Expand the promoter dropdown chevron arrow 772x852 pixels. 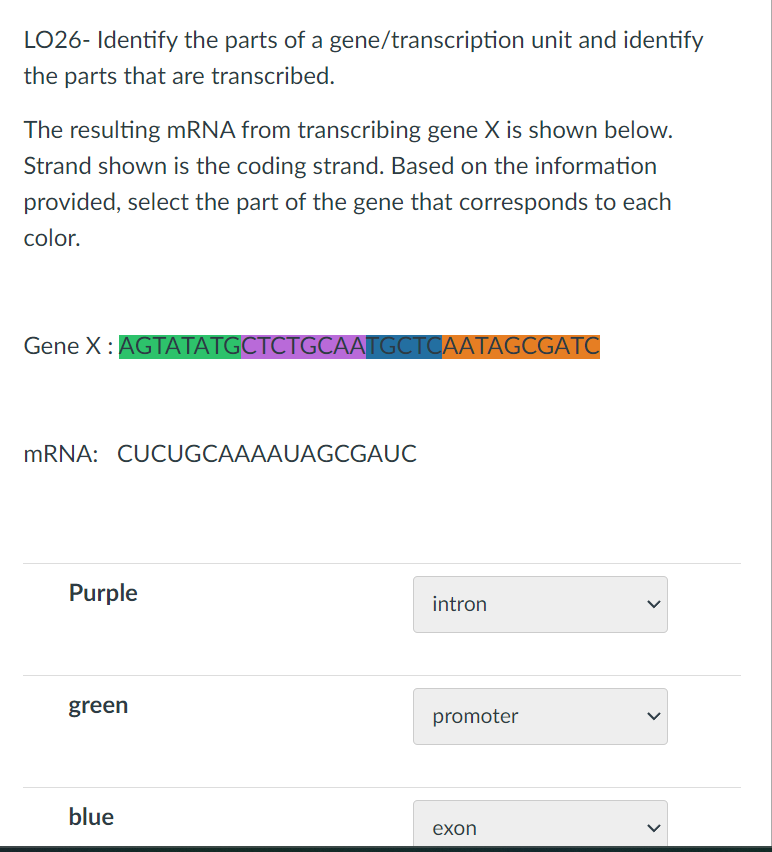(x=653, y=716)
